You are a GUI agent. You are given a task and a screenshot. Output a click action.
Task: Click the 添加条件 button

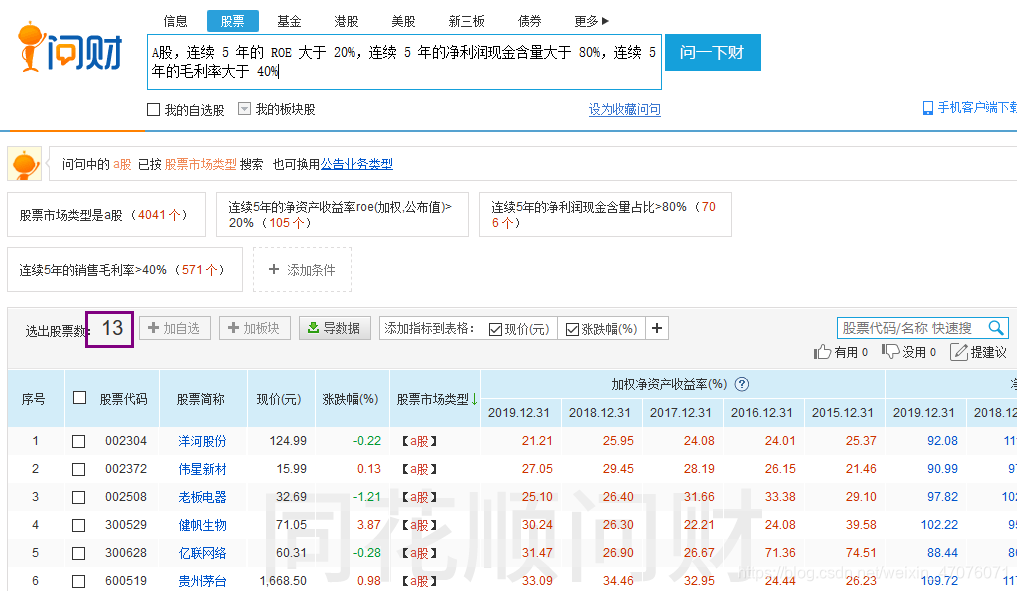click(x=302, y=269)
